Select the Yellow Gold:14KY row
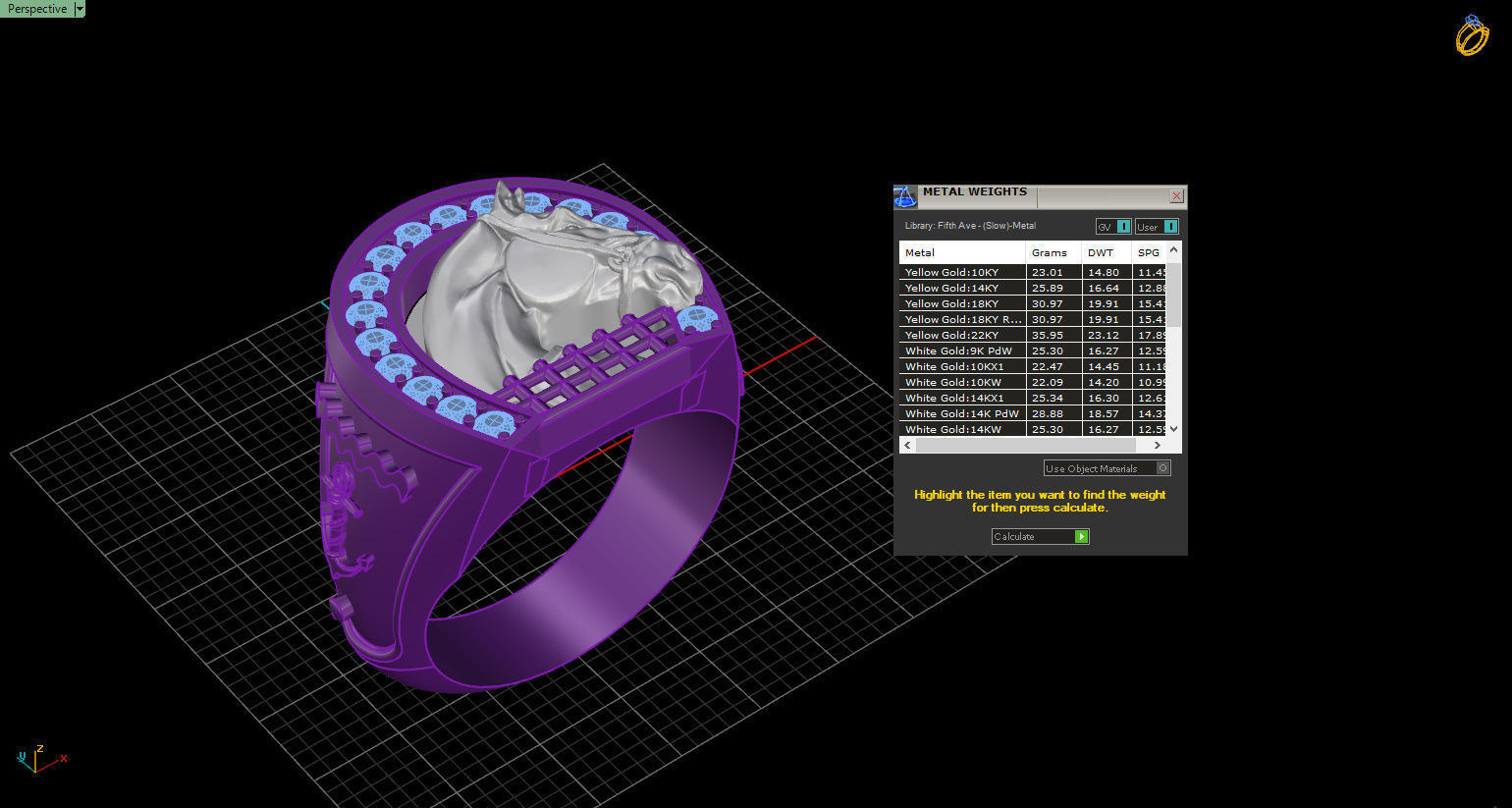 pos(1033,288)
